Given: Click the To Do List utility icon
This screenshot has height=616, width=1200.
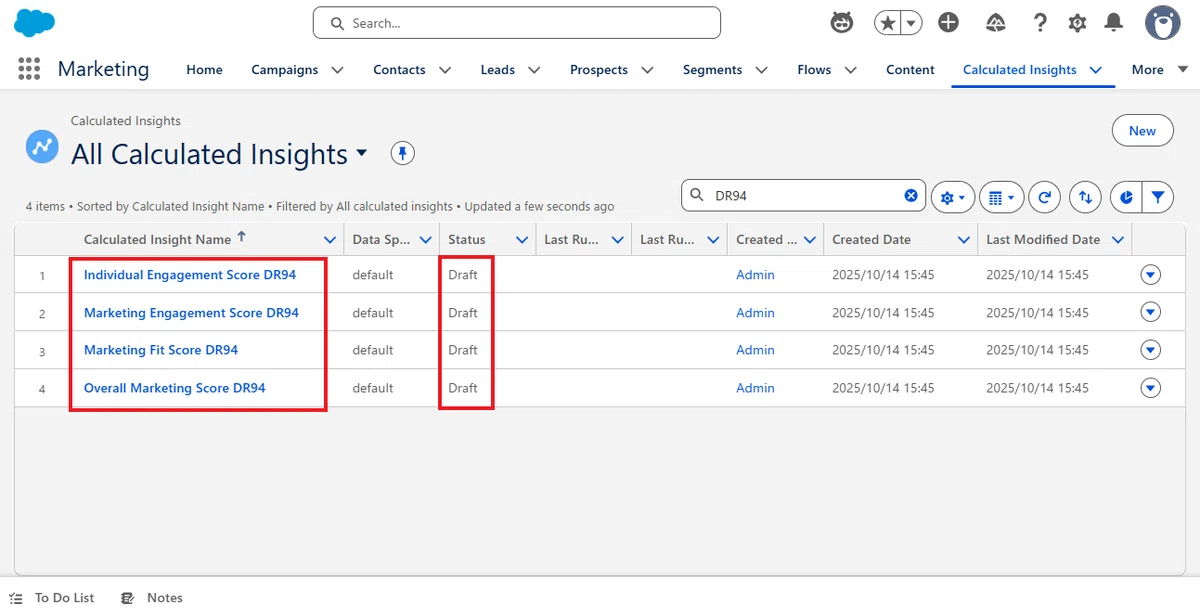Looking at the screenshot, I should 15,598.
